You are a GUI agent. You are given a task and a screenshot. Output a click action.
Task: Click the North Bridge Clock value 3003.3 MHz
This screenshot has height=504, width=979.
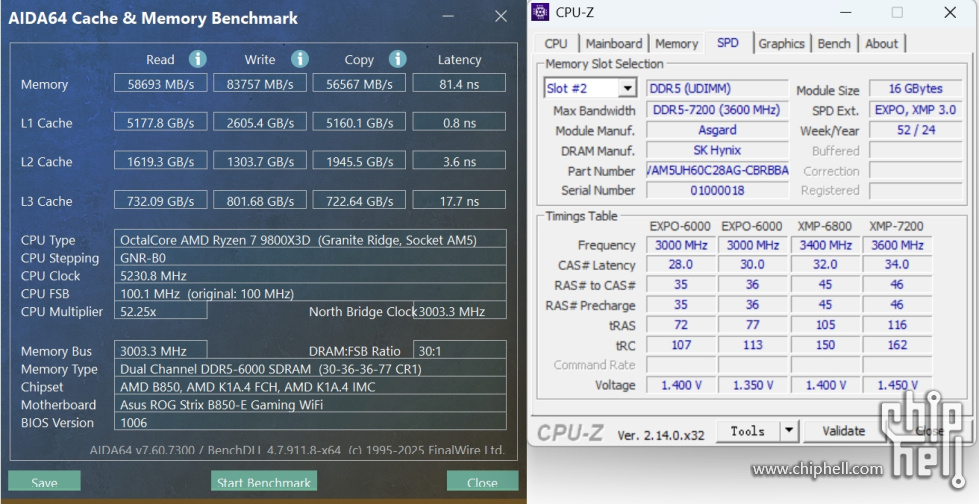click(x=460, y=311)
